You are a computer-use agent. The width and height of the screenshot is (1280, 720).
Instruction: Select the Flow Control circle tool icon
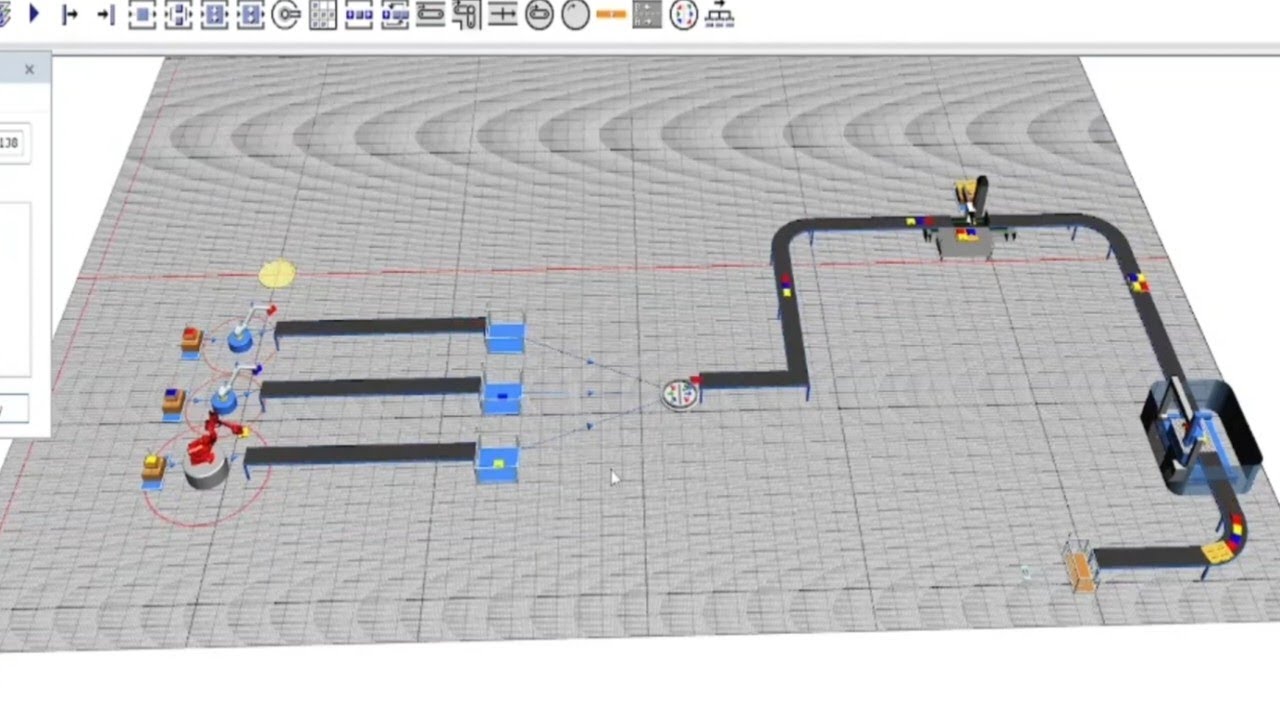coord(683,14)
